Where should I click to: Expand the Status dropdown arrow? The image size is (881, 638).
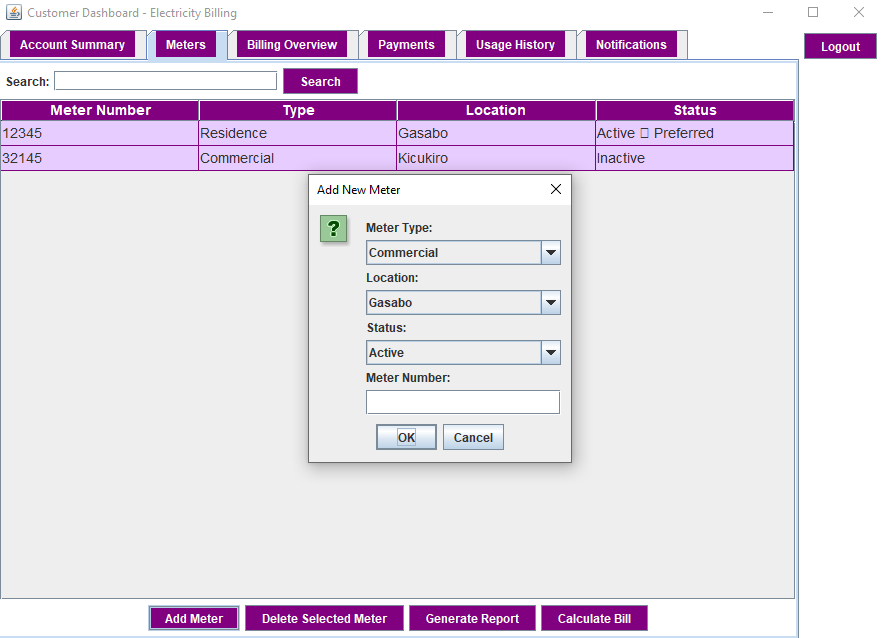tap(551, 353)
